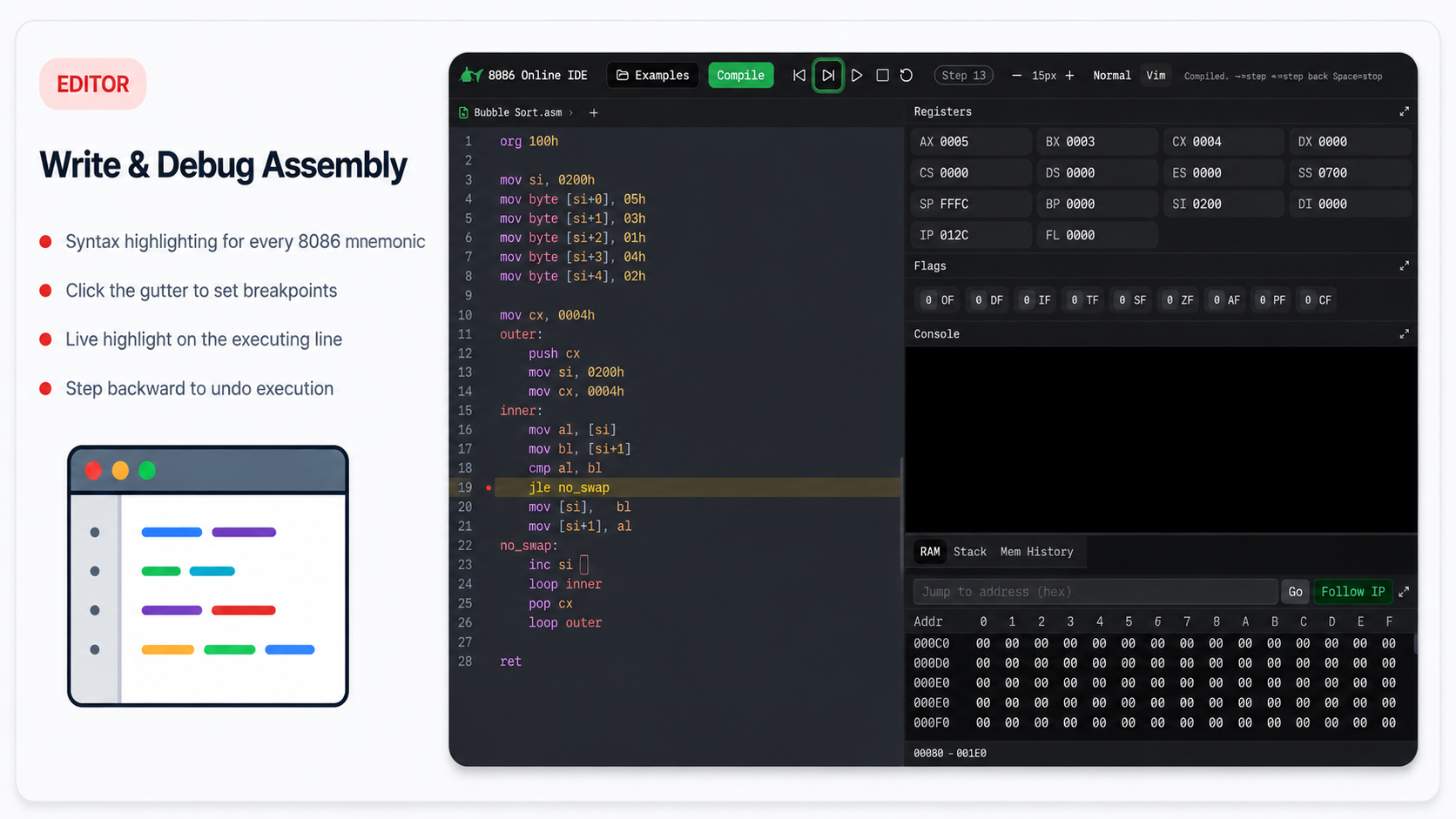Switch editor to Vim mode
The height and width of the screenshot is (819, 1456).
point(1156,76)
